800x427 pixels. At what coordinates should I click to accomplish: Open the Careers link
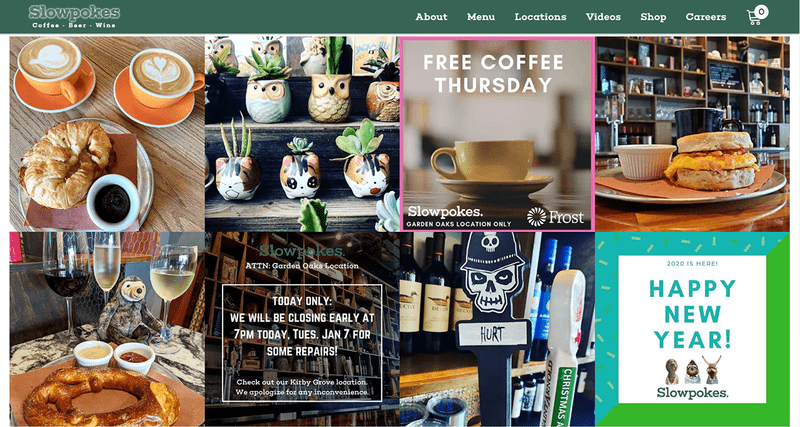point(706,17)
